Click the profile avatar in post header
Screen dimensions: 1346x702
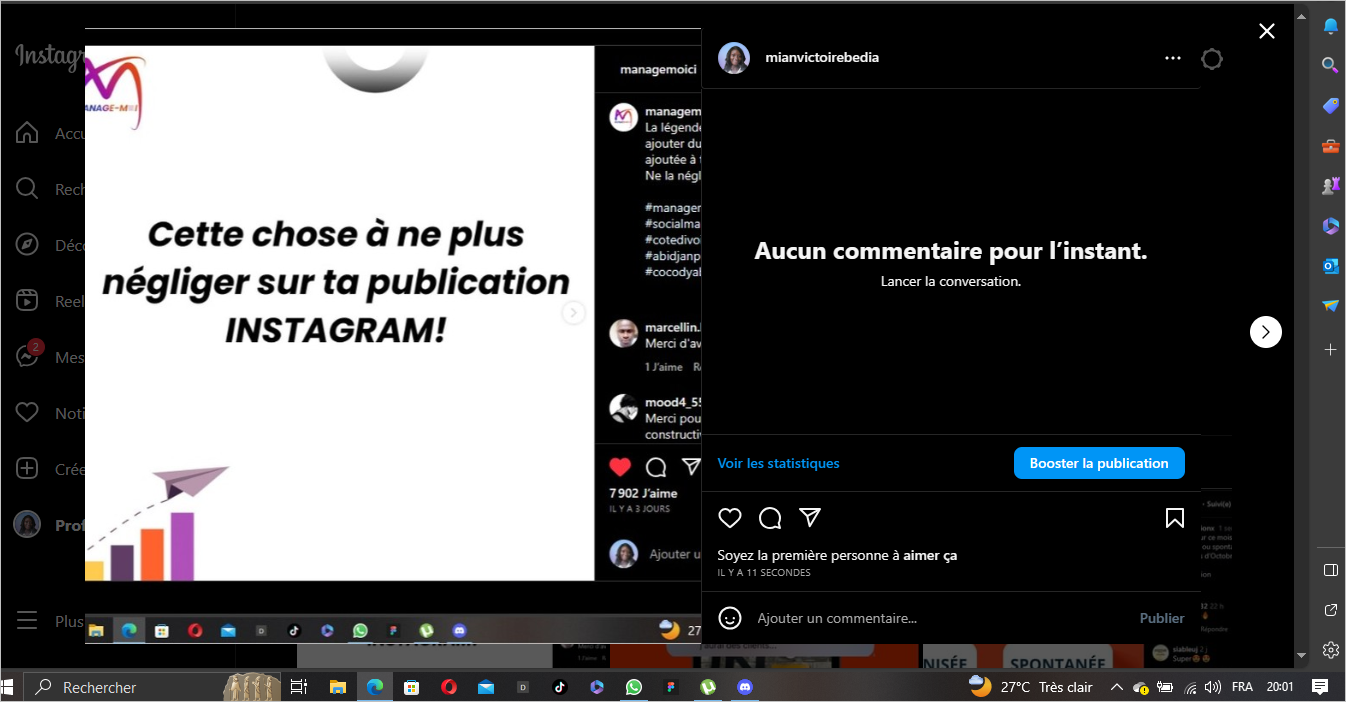734,58
